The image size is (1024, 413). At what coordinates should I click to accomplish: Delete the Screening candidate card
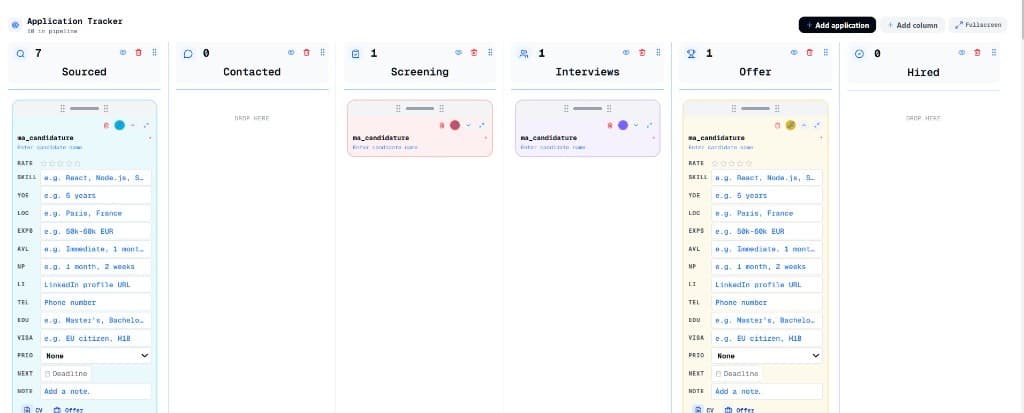tap(441, 125)
